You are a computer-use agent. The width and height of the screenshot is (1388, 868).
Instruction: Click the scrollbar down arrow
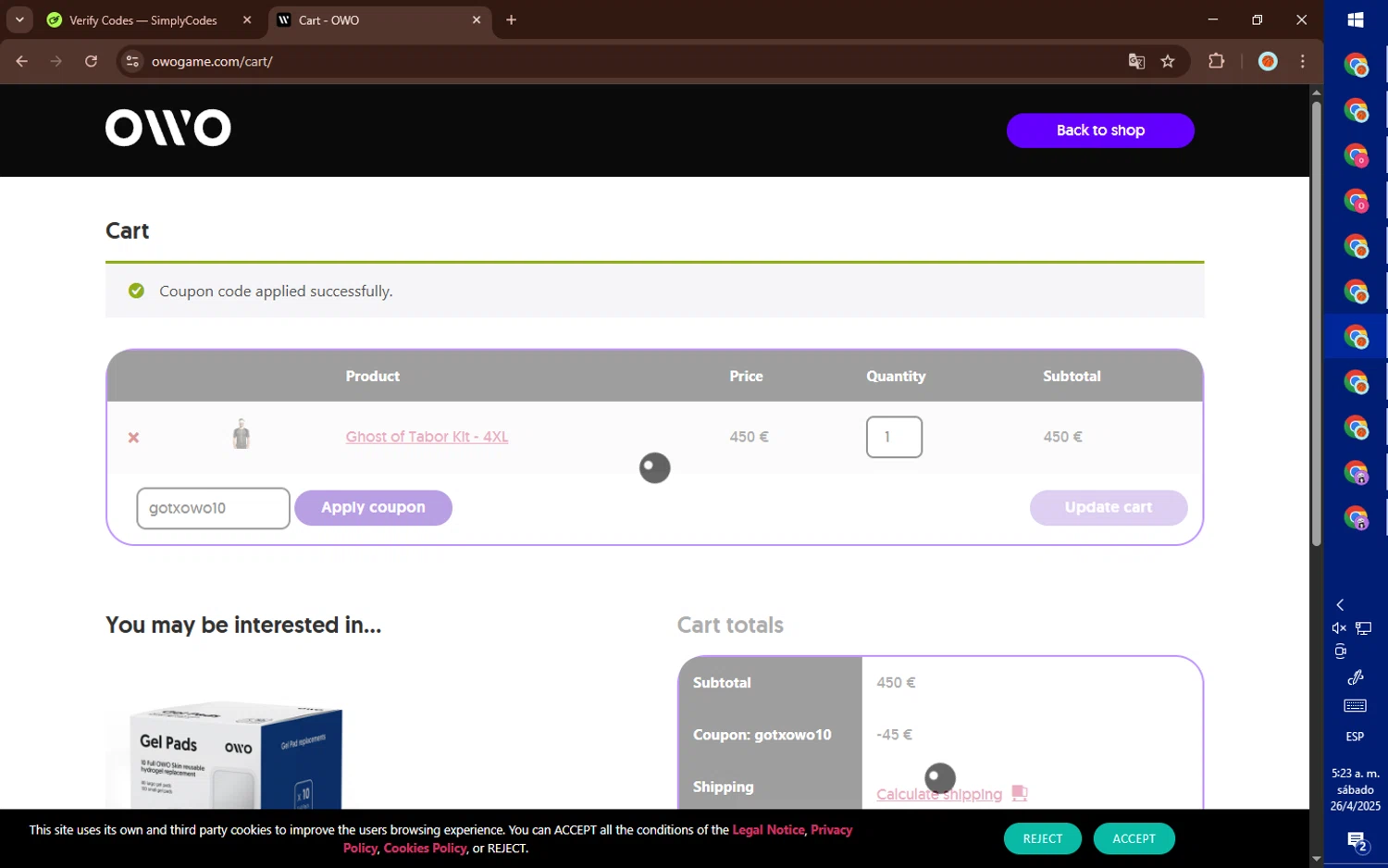coord(1316,859)
